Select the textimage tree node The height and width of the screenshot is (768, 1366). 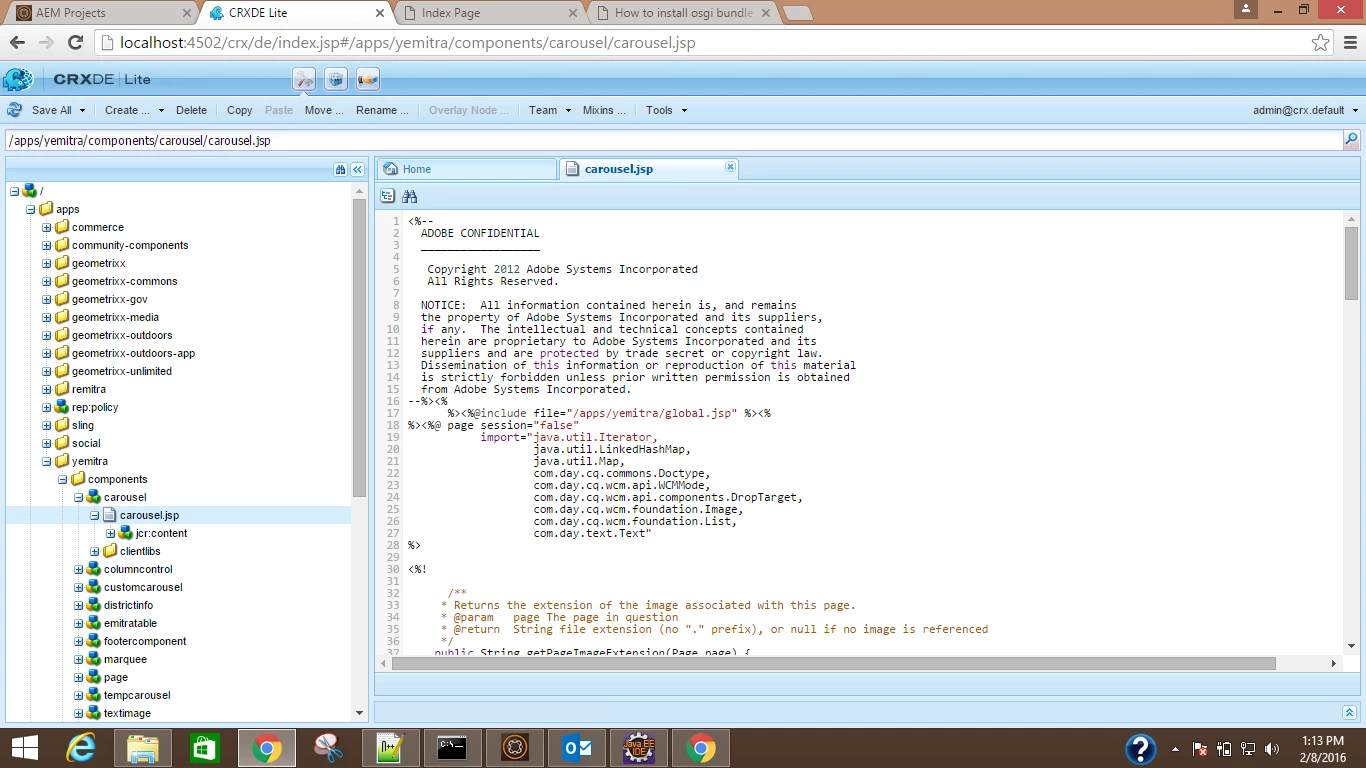127,713
